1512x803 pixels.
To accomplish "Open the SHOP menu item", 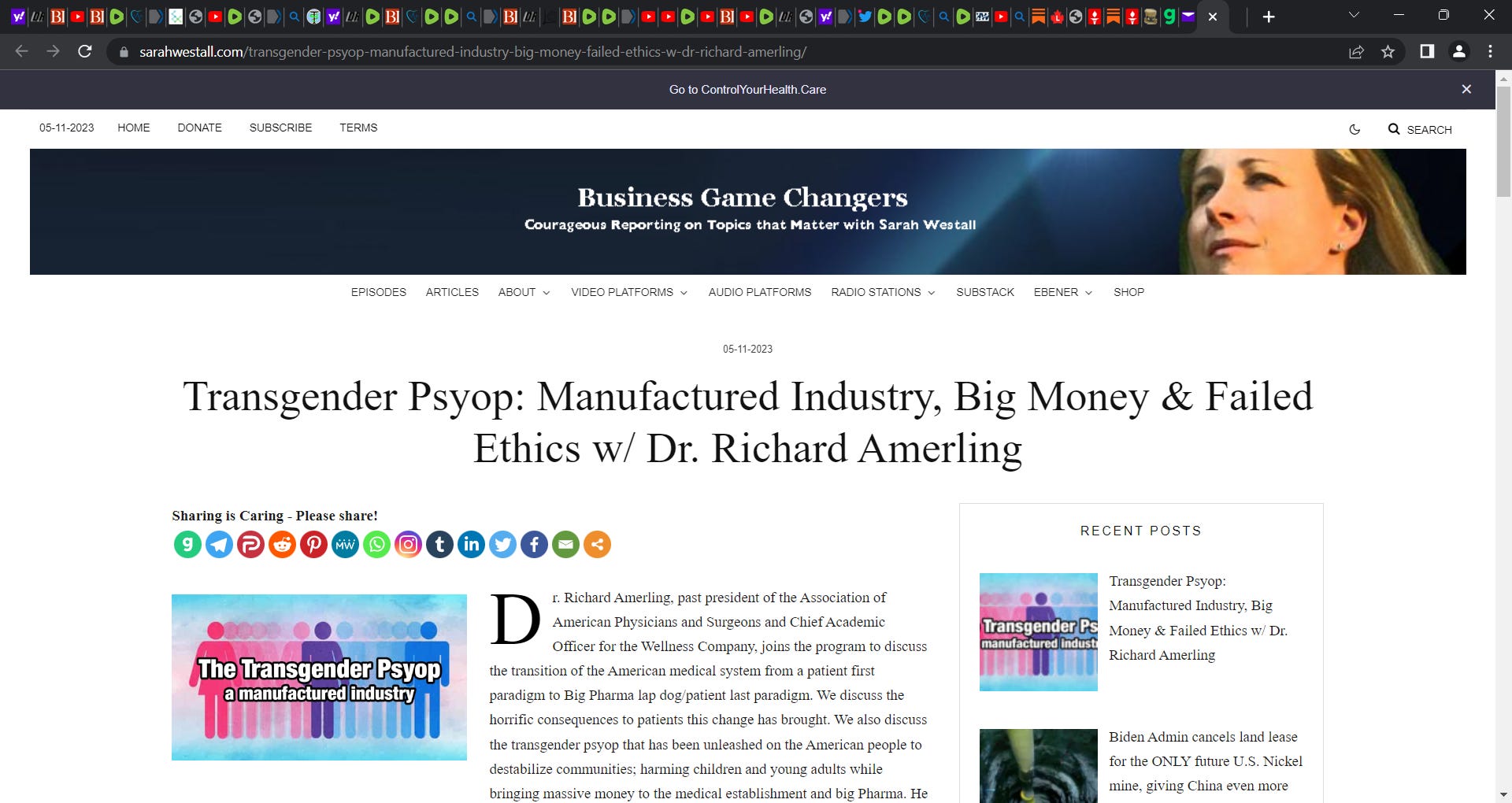I will click(x=1128, y=292).
